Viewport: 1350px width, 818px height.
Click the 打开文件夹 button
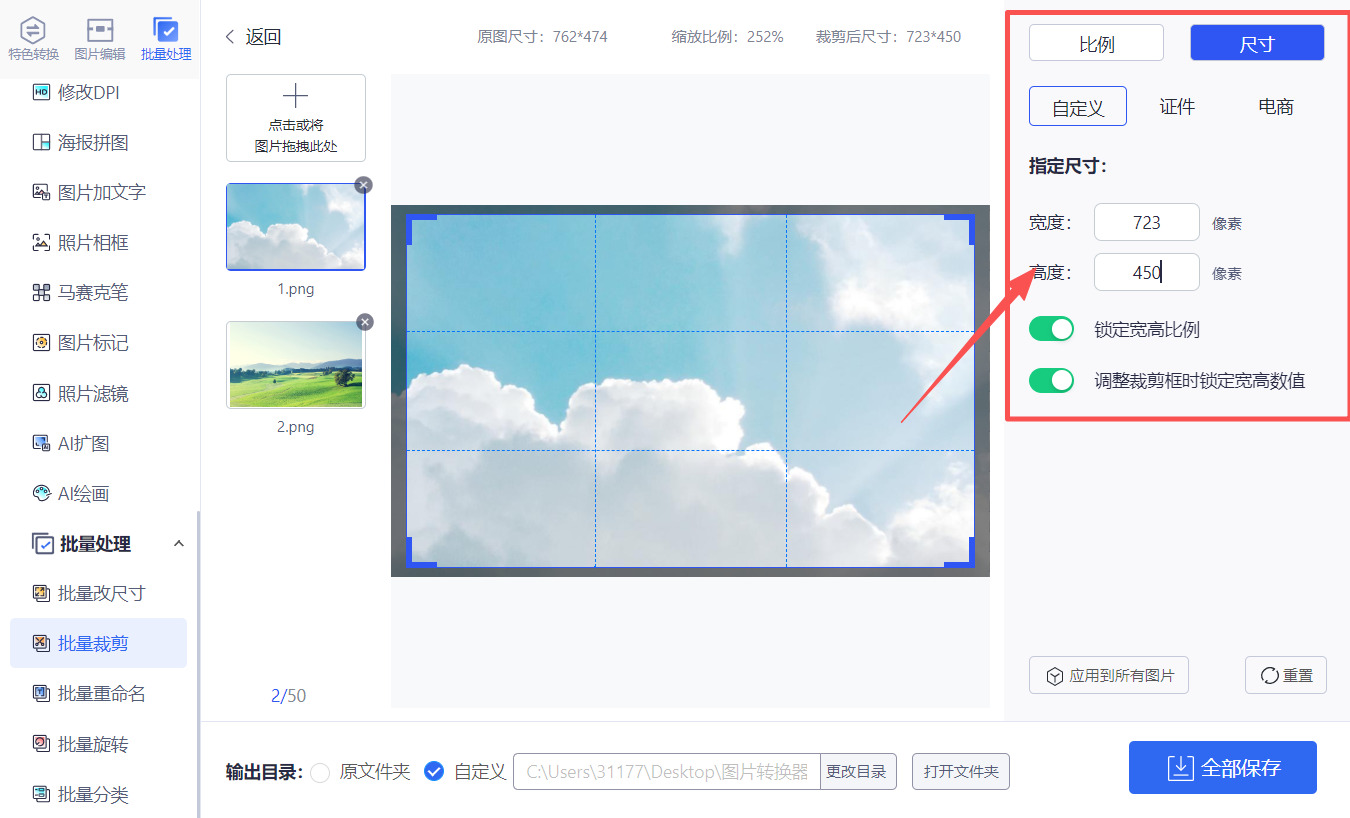(x=961, y=772)
